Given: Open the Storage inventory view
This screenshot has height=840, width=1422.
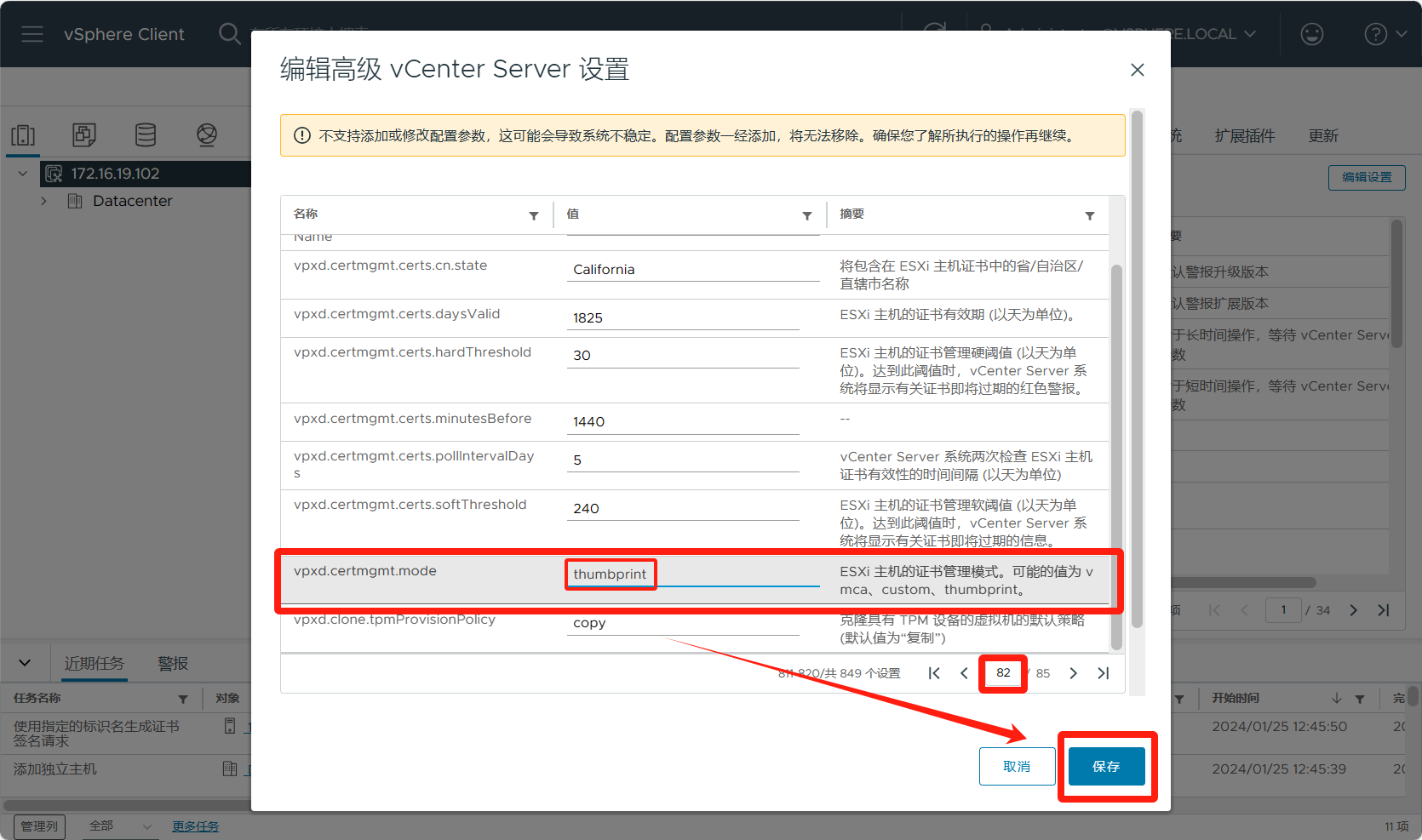Looking at the screenshot, I should (x=146, y=134).
